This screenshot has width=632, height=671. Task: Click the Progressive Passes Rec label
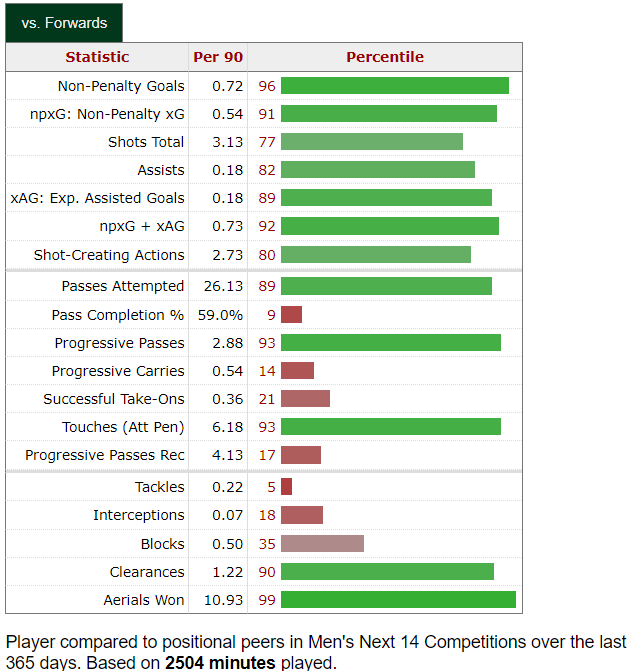[105, 455]
